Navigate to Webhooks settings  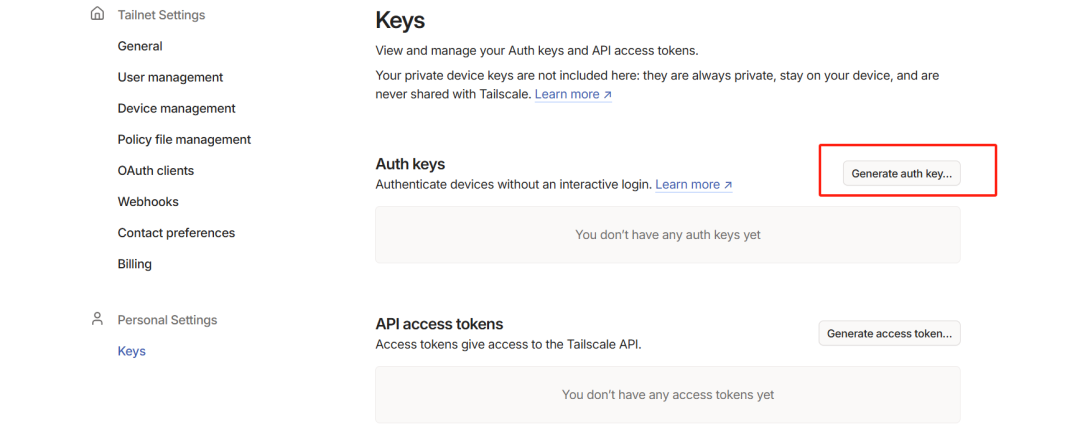coord(148,202)
